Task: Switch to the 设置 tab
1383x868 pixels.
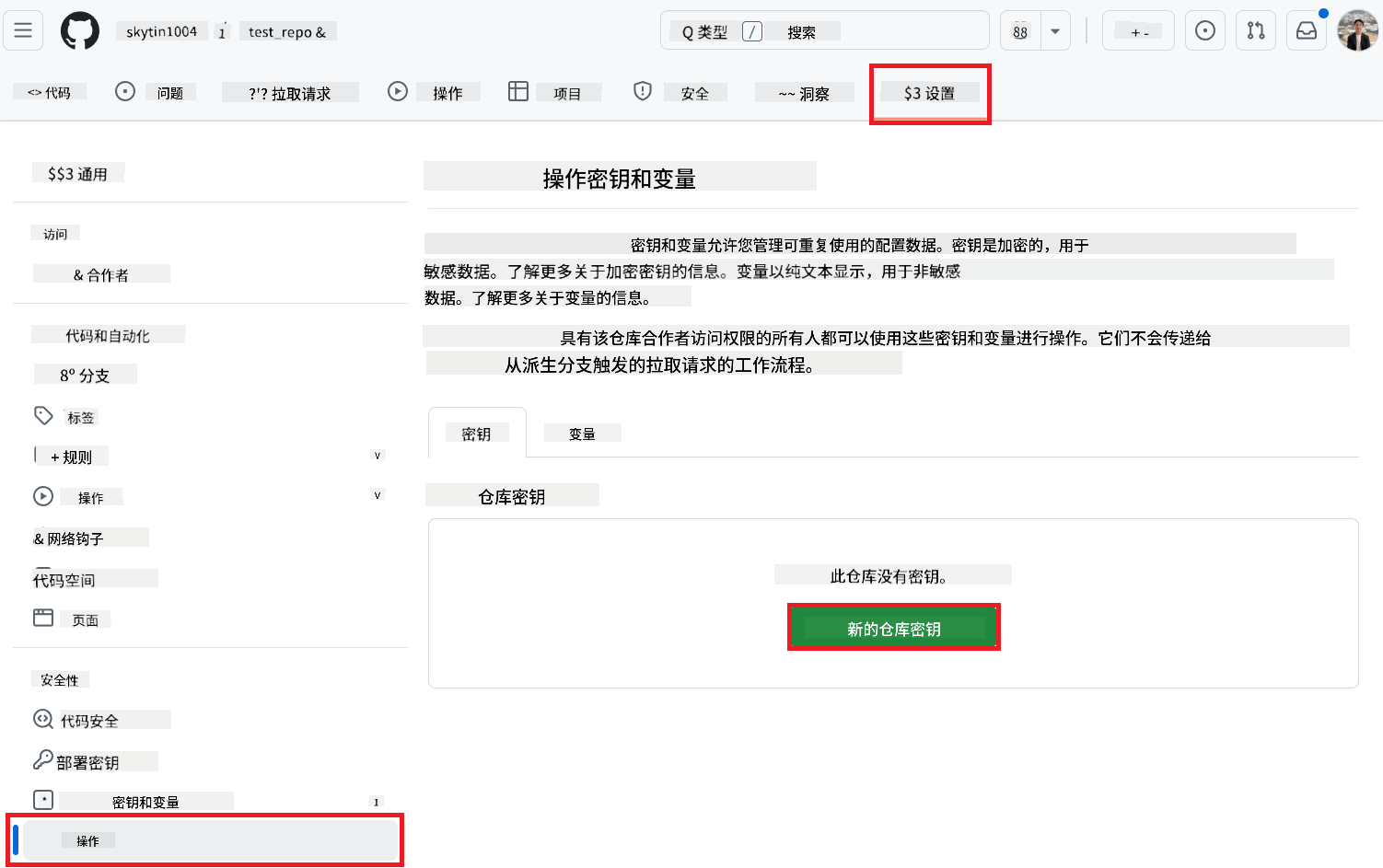Action: 929,92
